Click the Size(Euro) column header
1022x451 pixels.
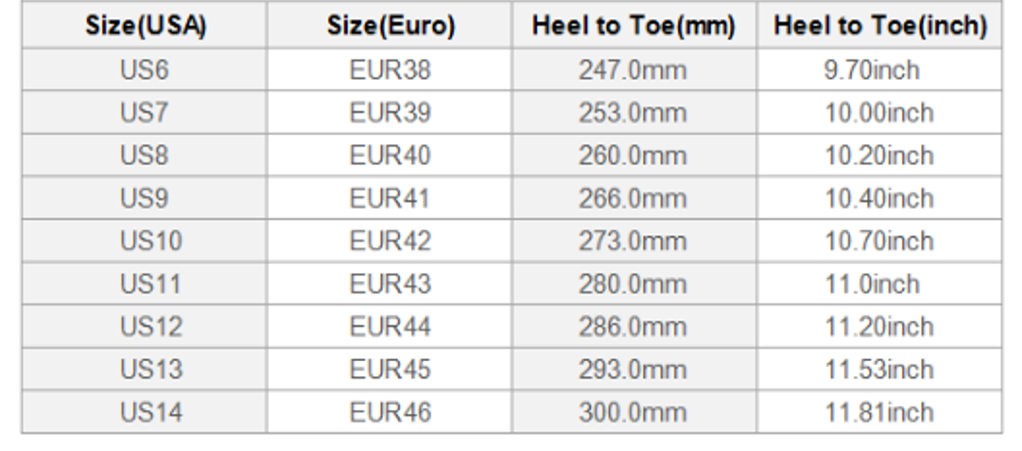click(x=390, y=26)
